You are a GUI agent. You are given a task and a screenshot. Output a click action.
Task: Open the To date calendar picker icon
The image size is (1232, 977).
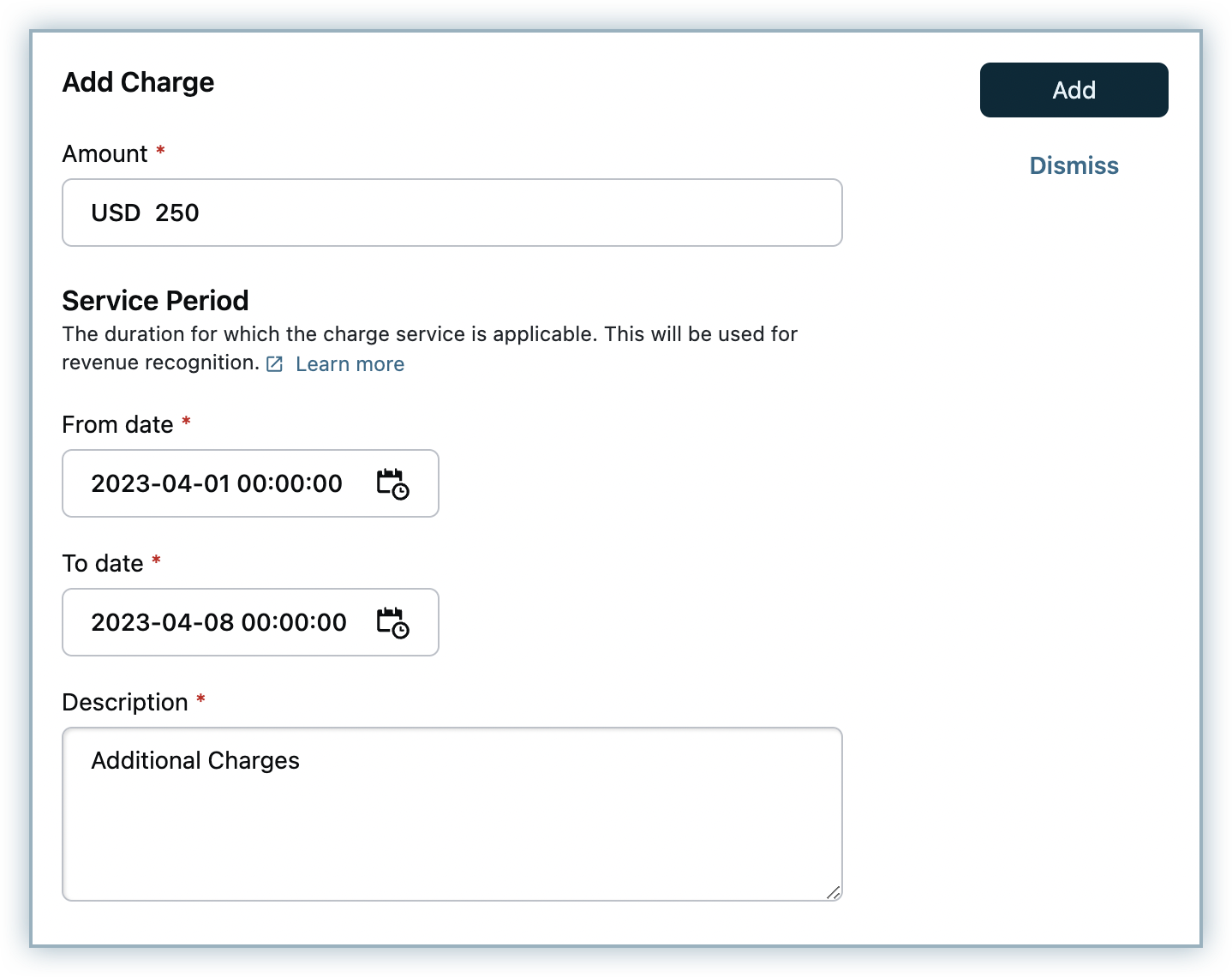click(392, 623)
